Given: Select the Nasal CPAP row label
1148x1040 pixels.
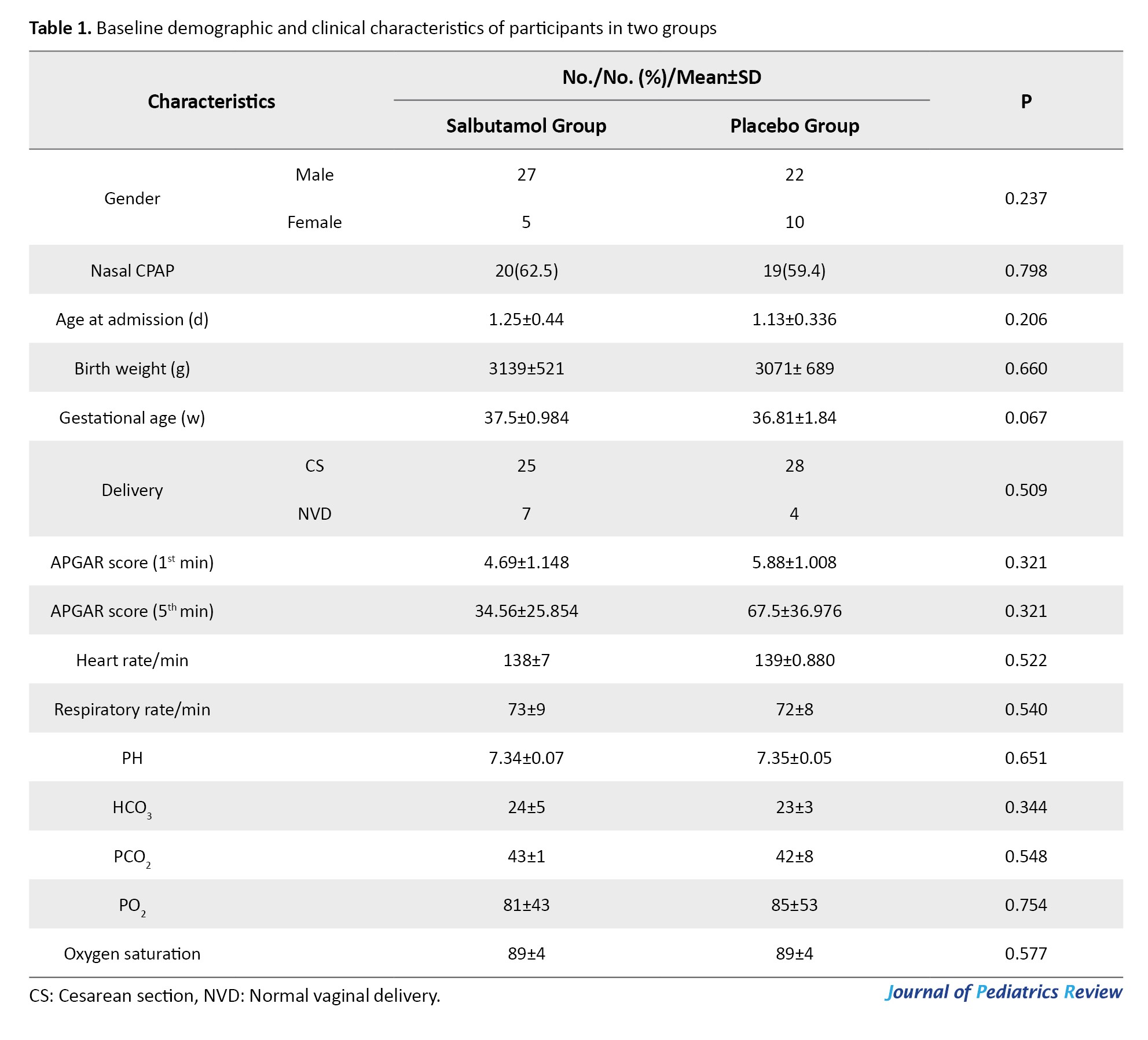Looking at the screenshot, I should pyautogui.click(x=132, y=270).
